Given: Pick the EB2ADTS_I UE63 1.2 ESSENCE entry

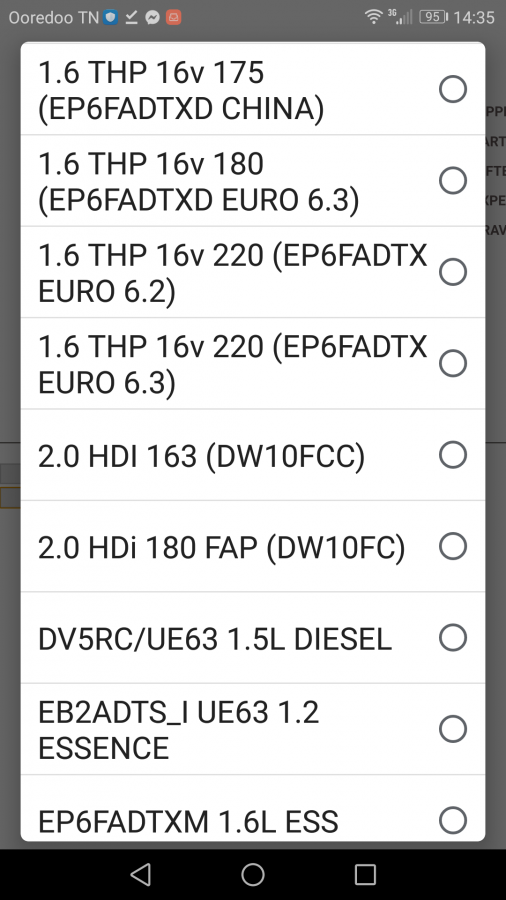Looking at the screenshot, I should [253, 729].
